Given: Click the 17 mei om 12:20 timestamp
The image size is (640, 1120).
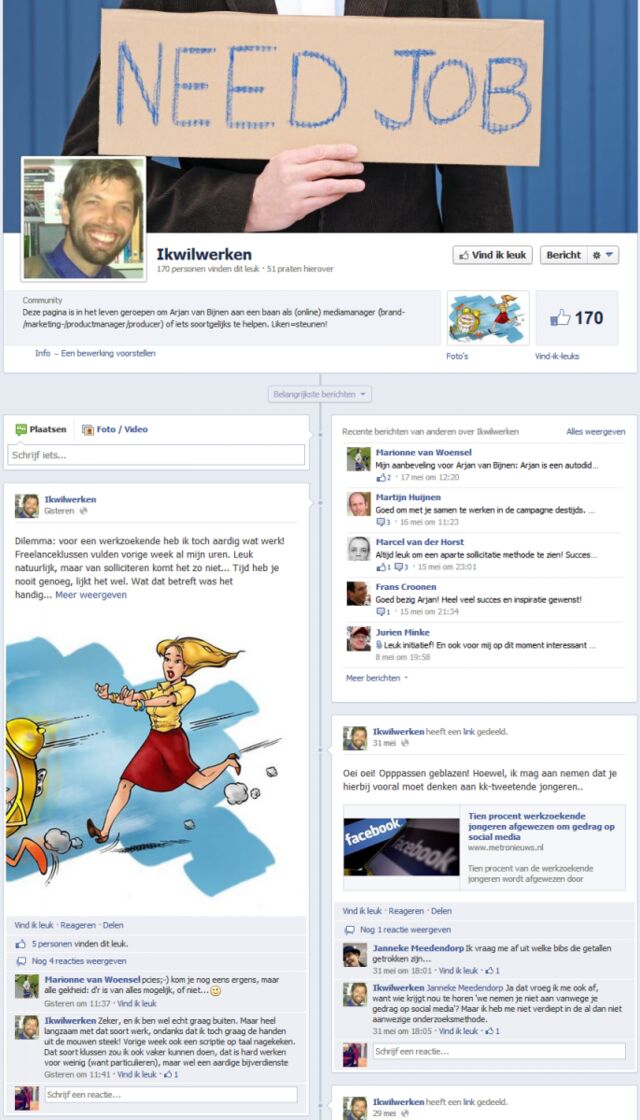Looking at the screenshot, I should click(429, 477).
